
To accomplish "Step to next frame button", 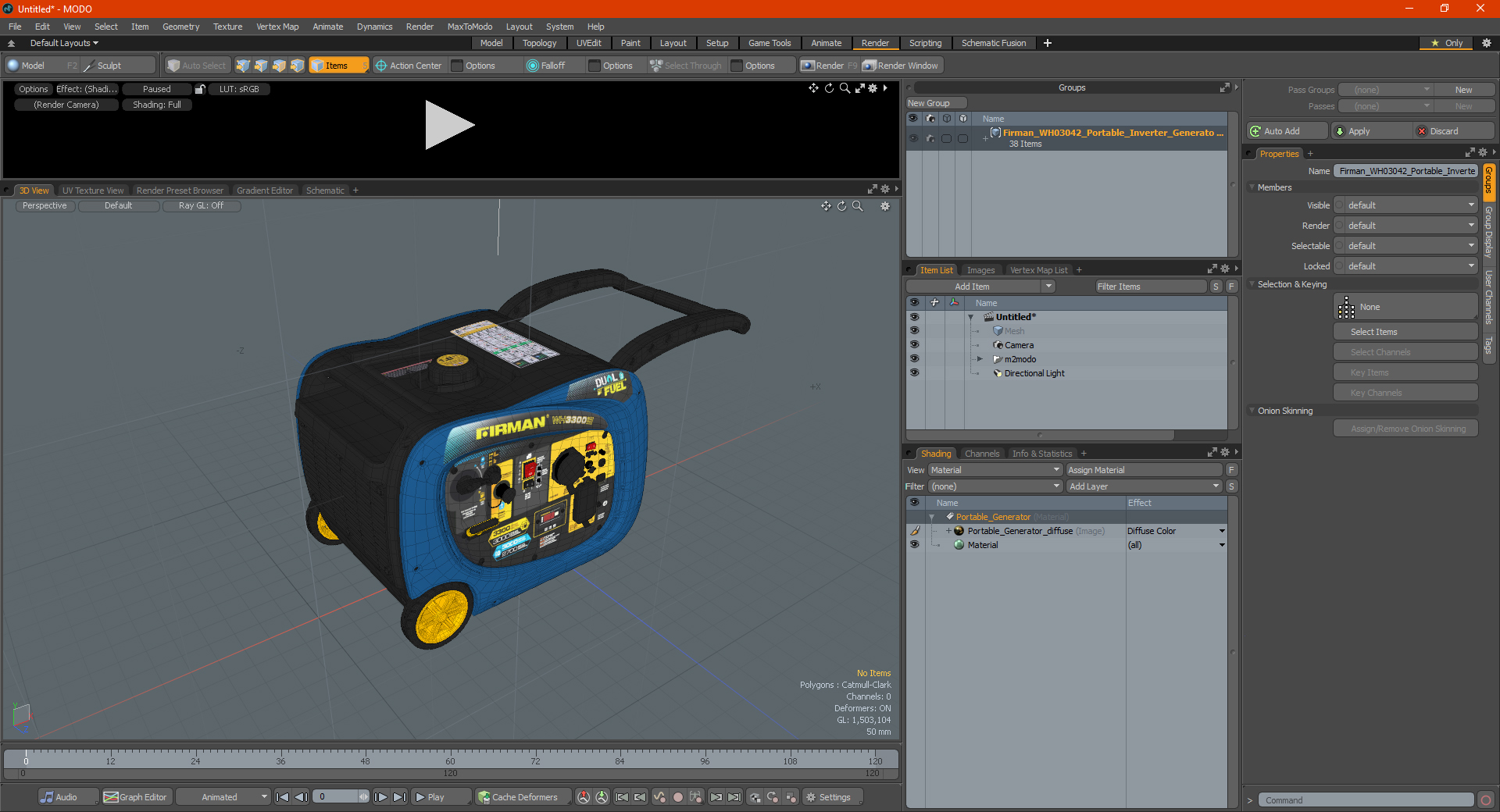I will 380,797.
